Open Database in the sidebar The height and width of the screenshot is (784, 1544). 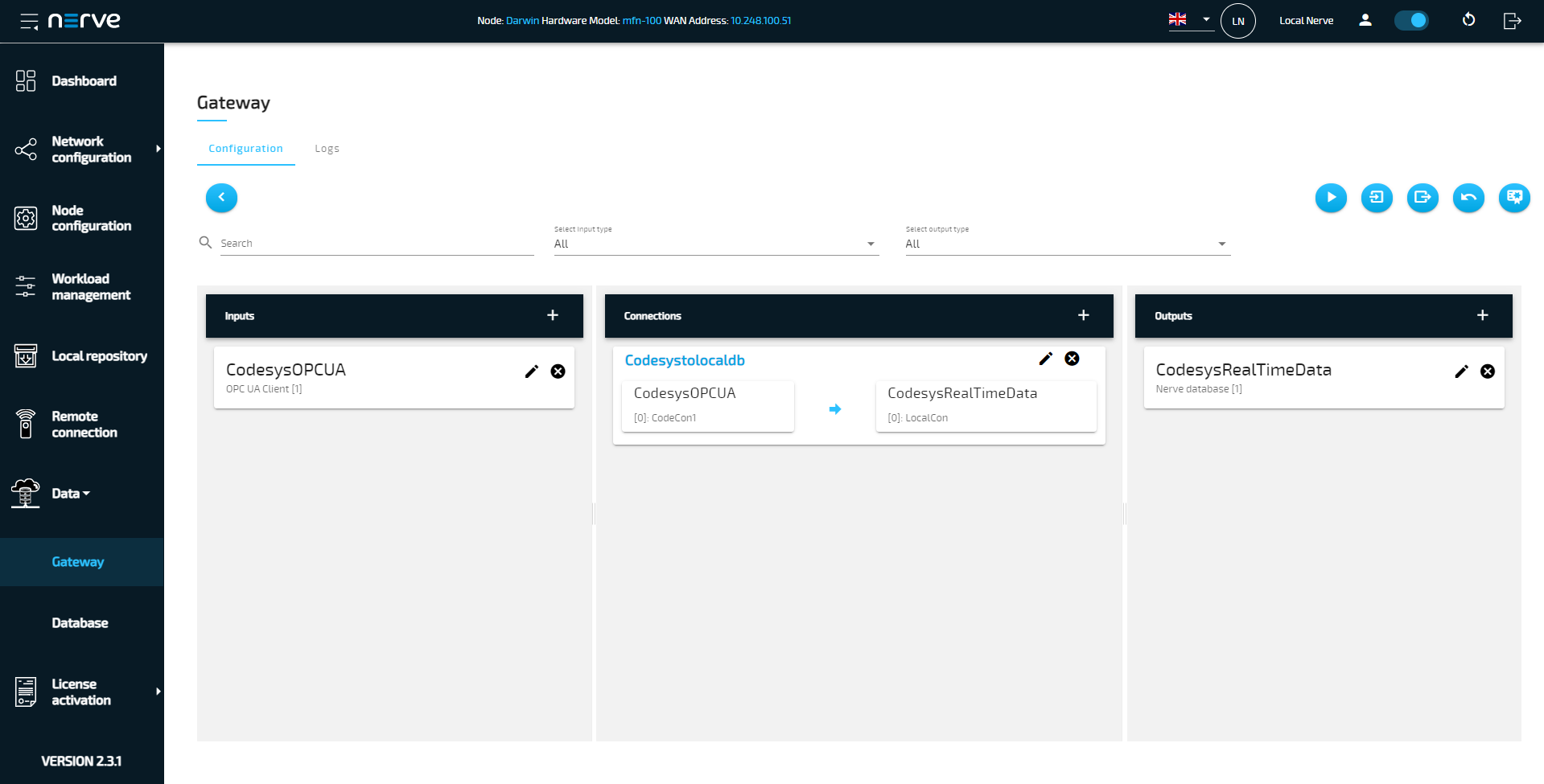(x=80, y=623)
